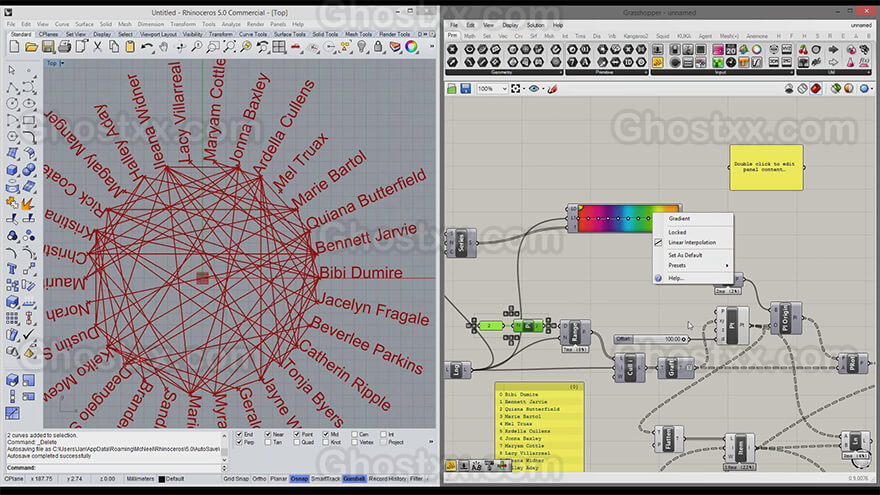
Task: Click the Zoom Extents icon in Rhino toolbar
Action: coord(230,47)
